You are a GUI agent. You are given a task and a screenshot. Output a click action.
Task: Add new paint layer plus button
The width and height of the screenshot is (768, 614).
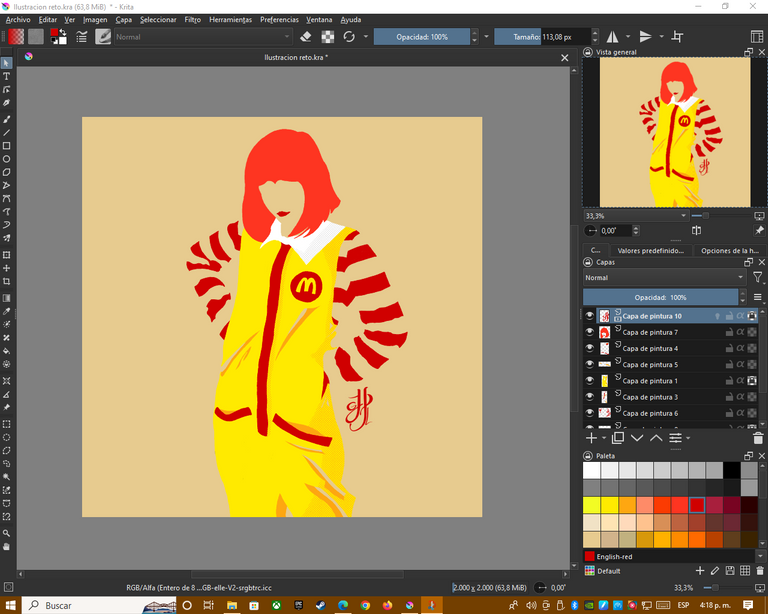point(592,438)
